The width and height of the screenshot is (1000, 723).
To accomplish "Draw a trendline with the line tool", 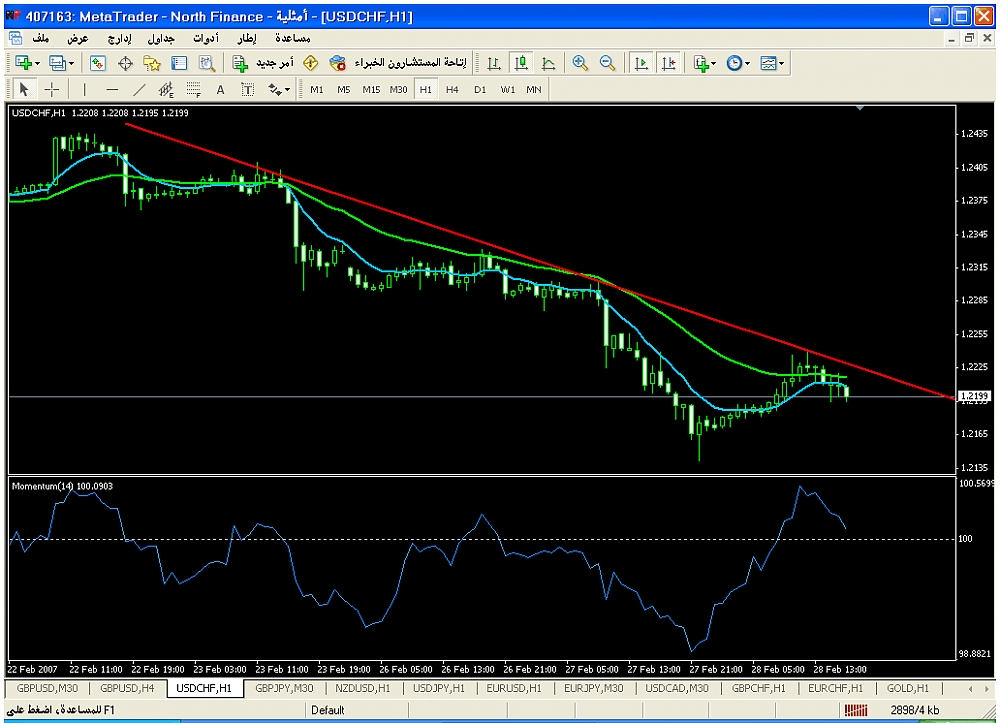I will (x=139, y=89).
